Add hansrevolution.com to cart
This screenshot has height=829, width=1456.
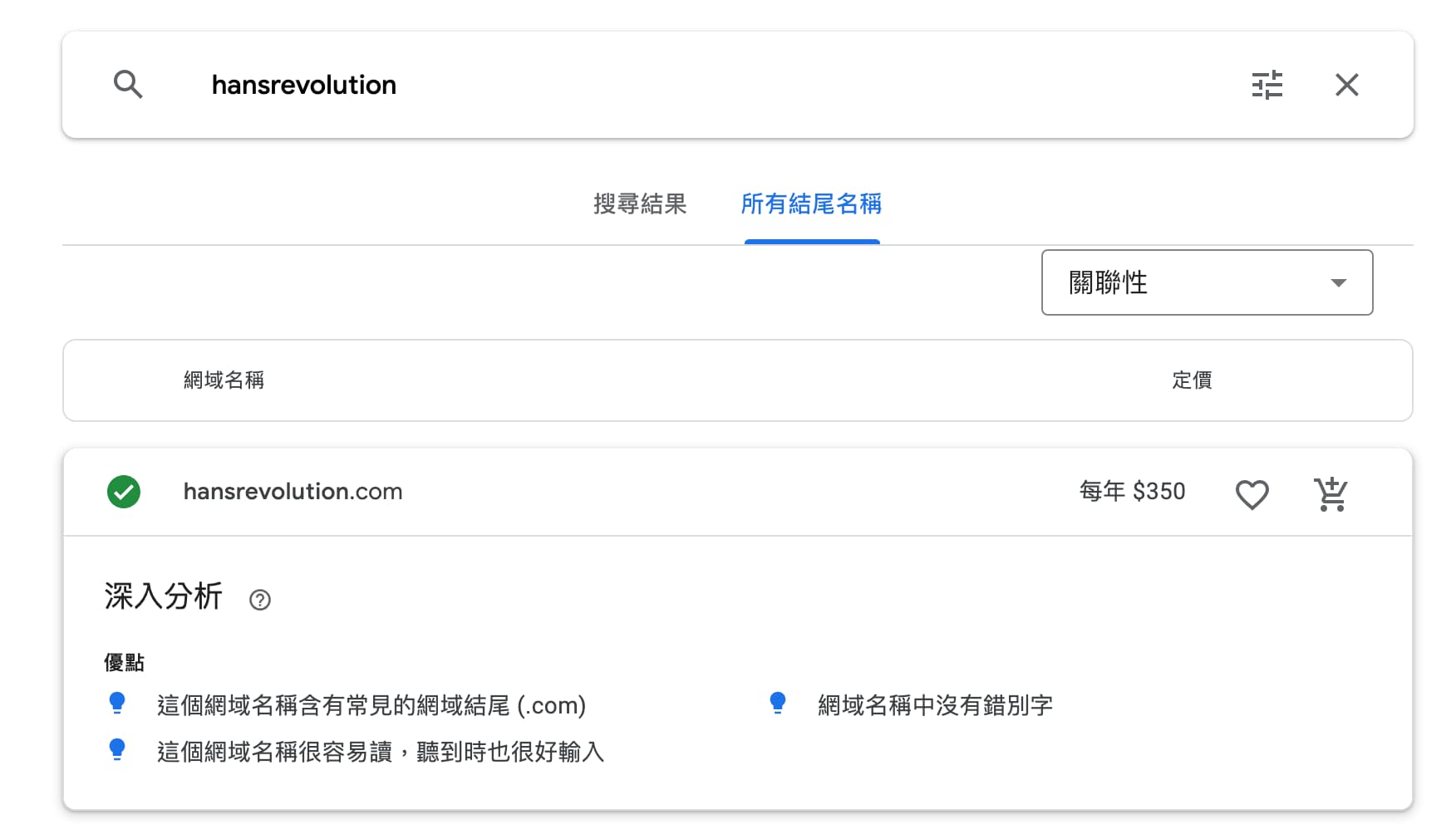tap(1331, 494)
